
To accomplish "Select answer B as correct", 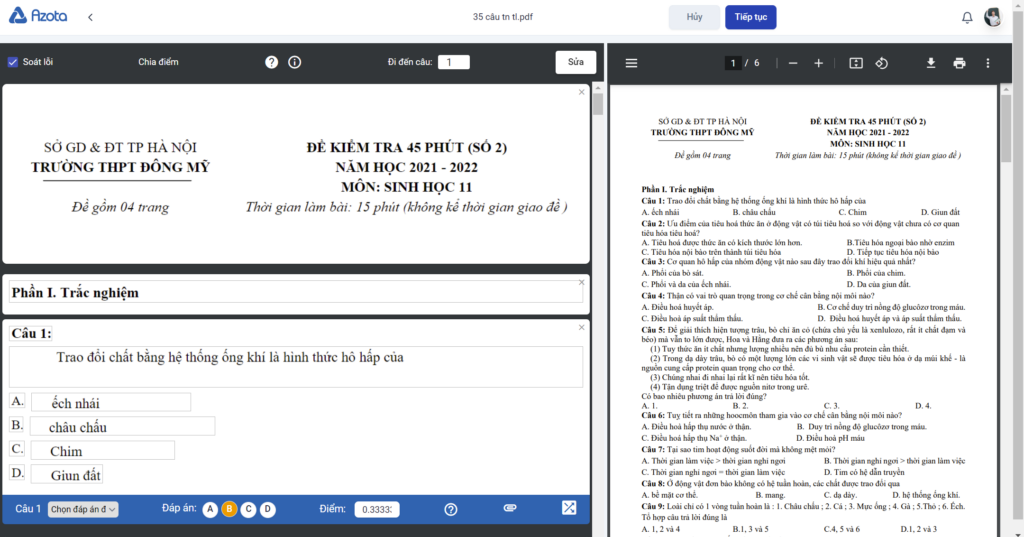I will tap(229, 510).
